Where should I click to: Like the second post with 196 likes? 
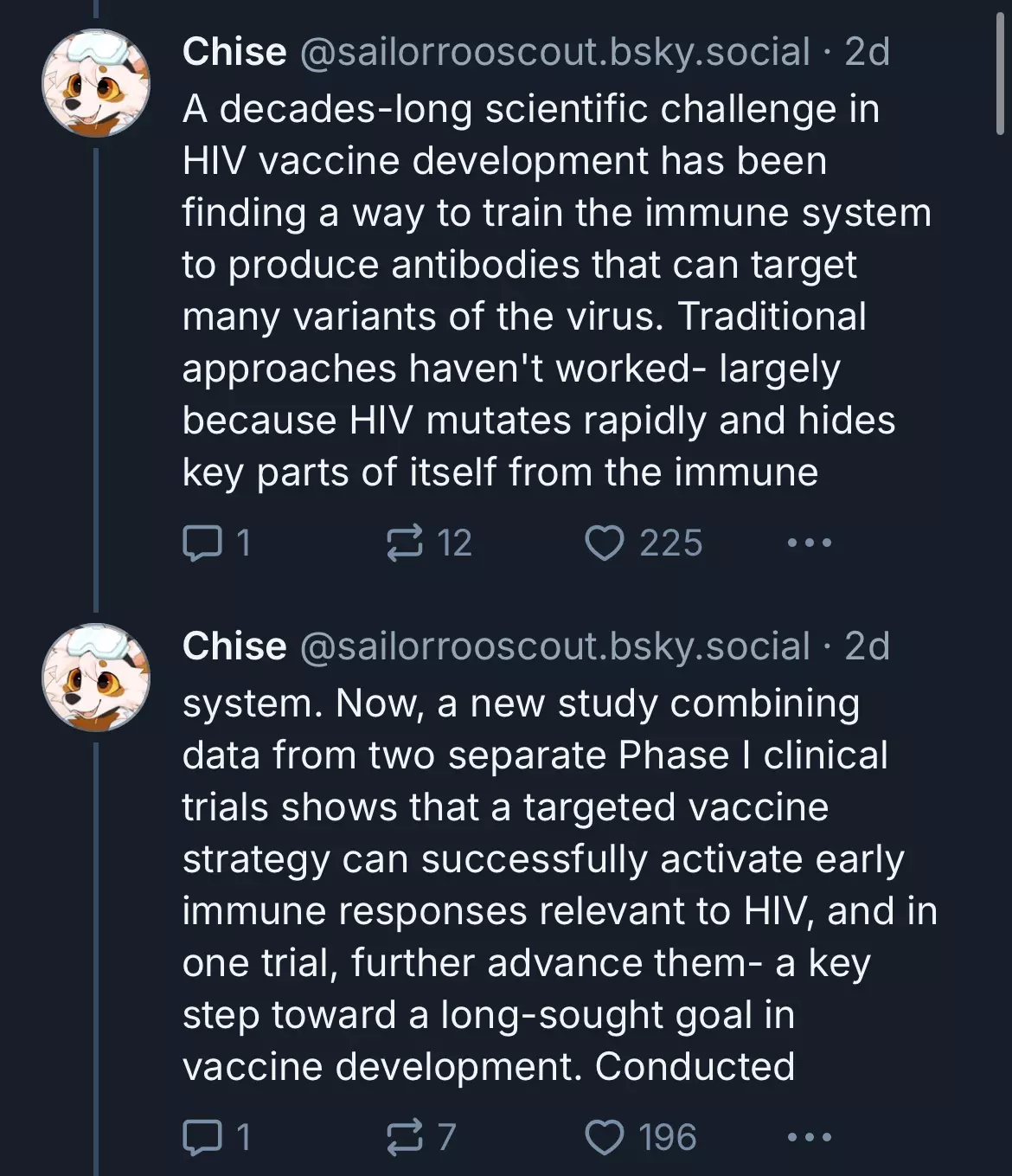pos(641,1137)
